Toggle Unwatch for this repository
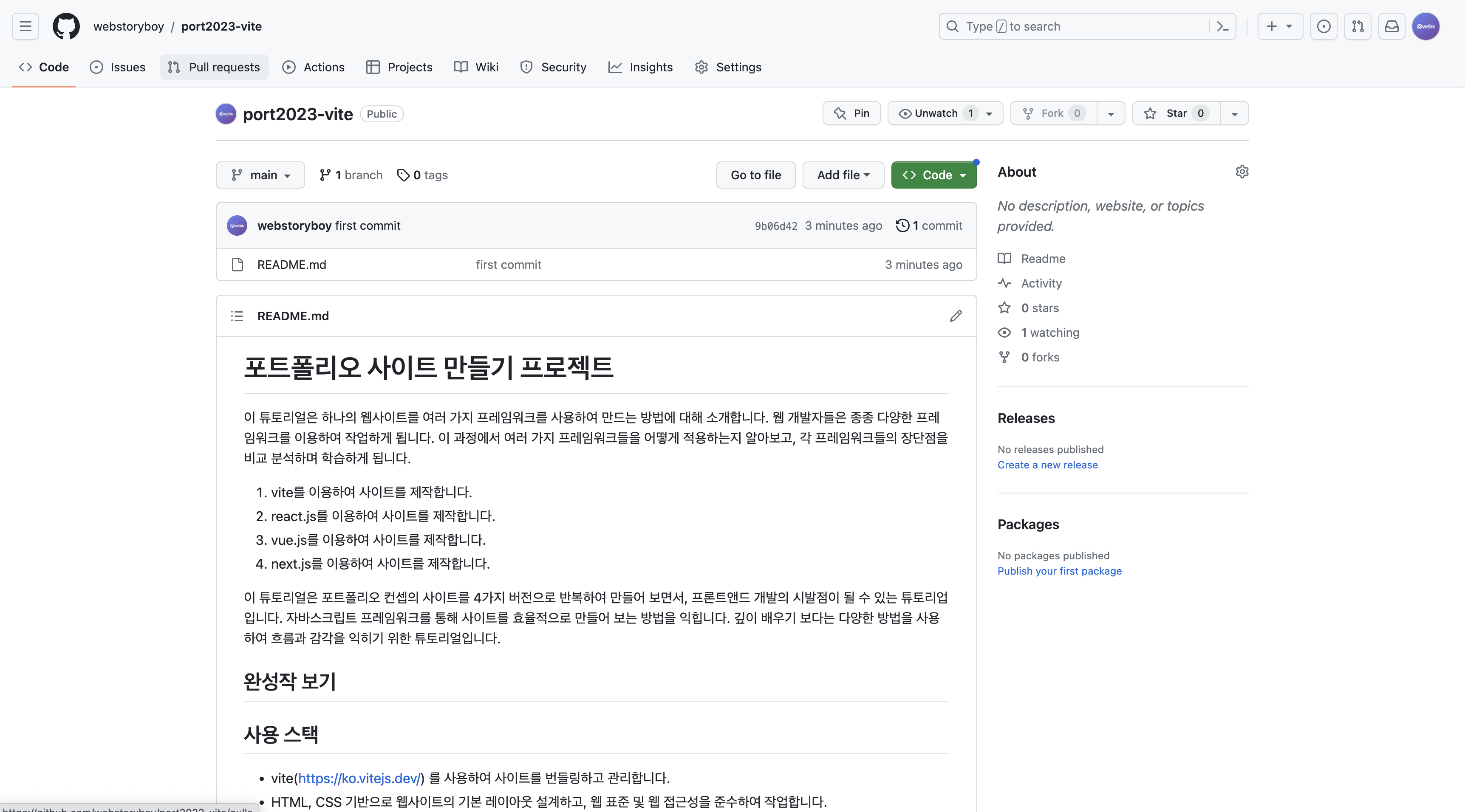 [x=945, y=113]
